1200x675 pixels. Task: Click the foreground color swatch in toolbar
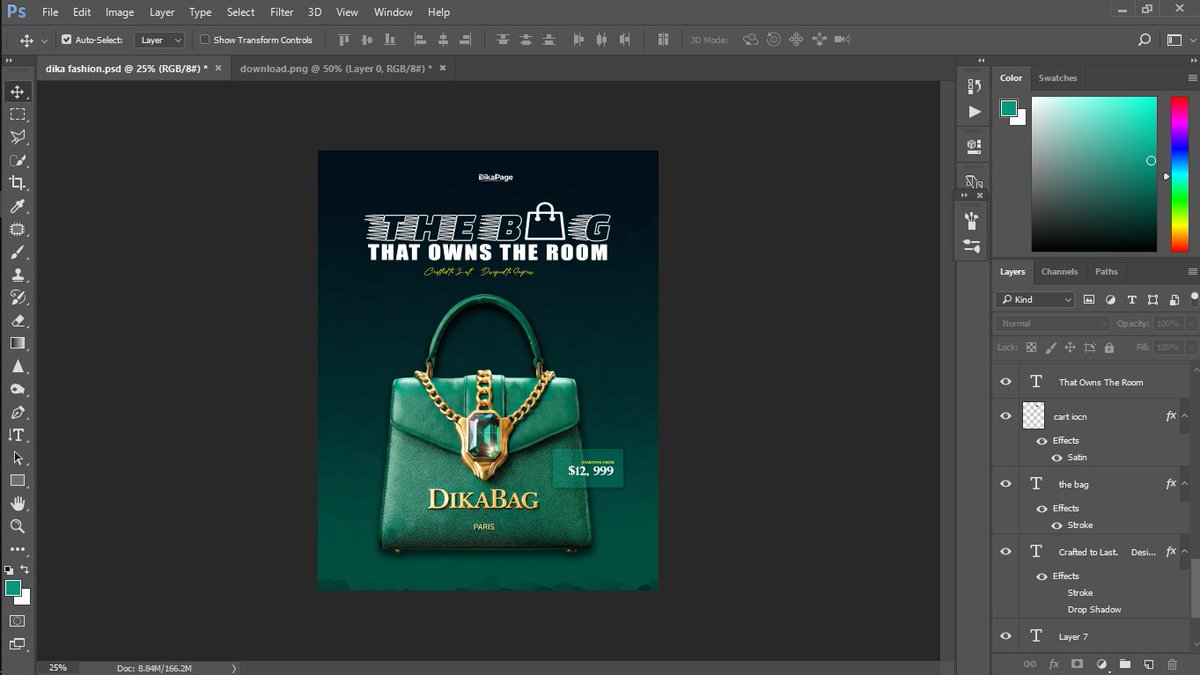tap(13, 588)
